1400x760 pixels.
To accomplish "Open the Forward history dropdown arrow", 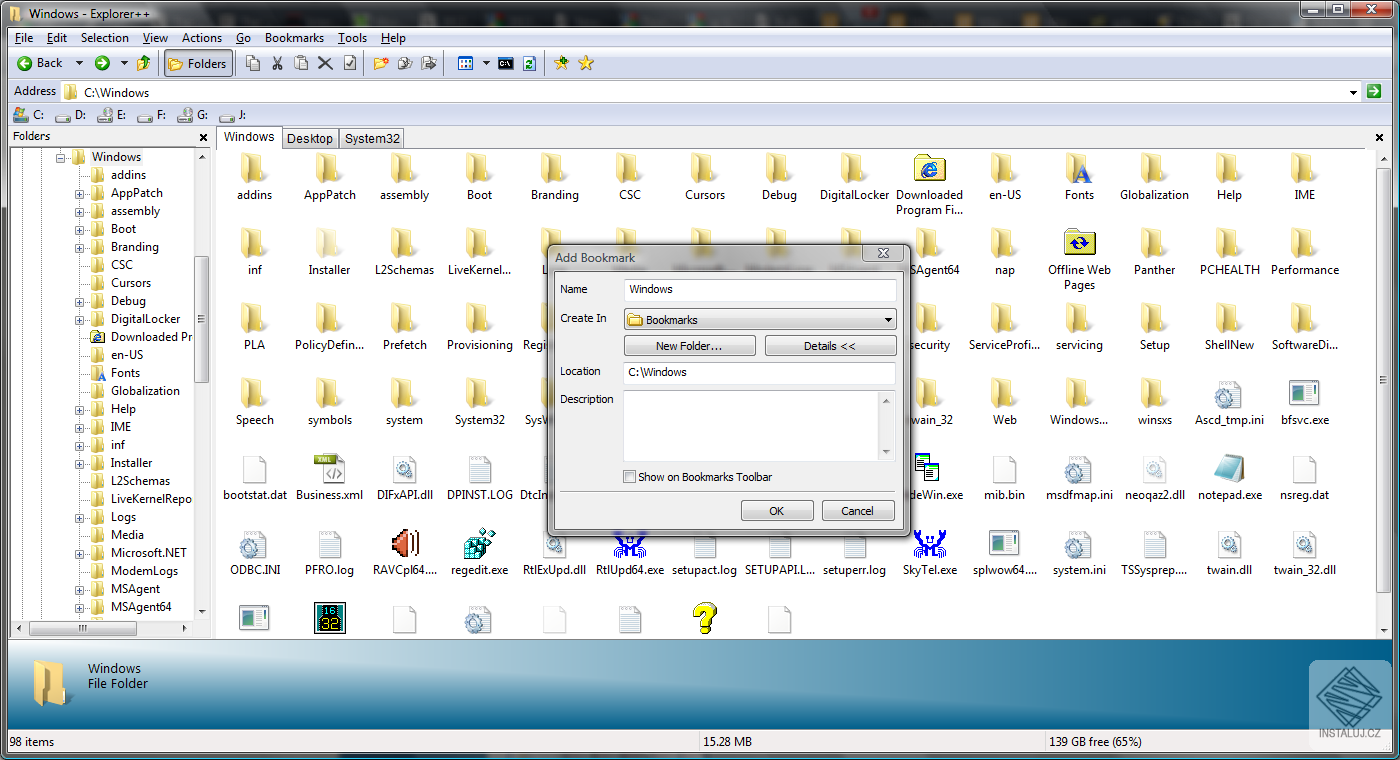I will [x=124, y=63].
